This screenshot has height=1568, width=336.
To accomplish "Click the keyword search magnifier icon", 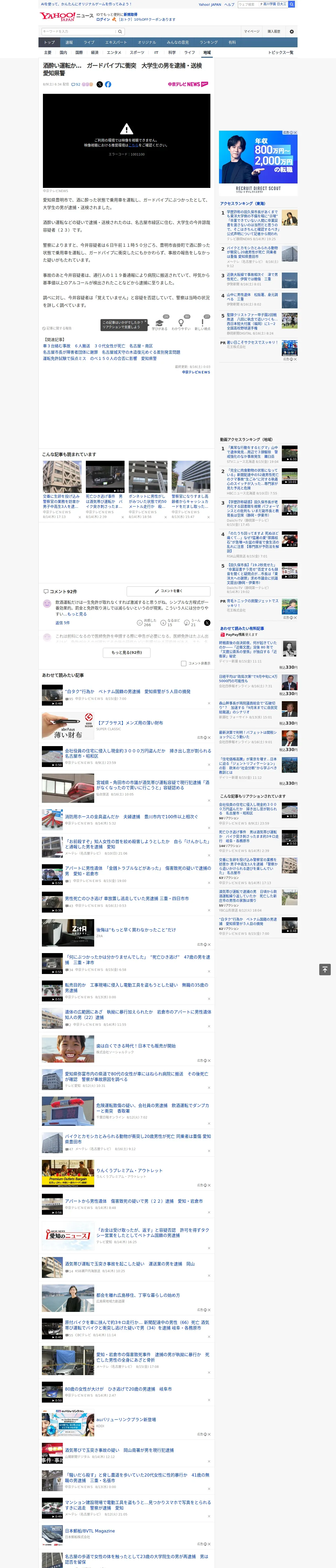I will pos(120,31).
